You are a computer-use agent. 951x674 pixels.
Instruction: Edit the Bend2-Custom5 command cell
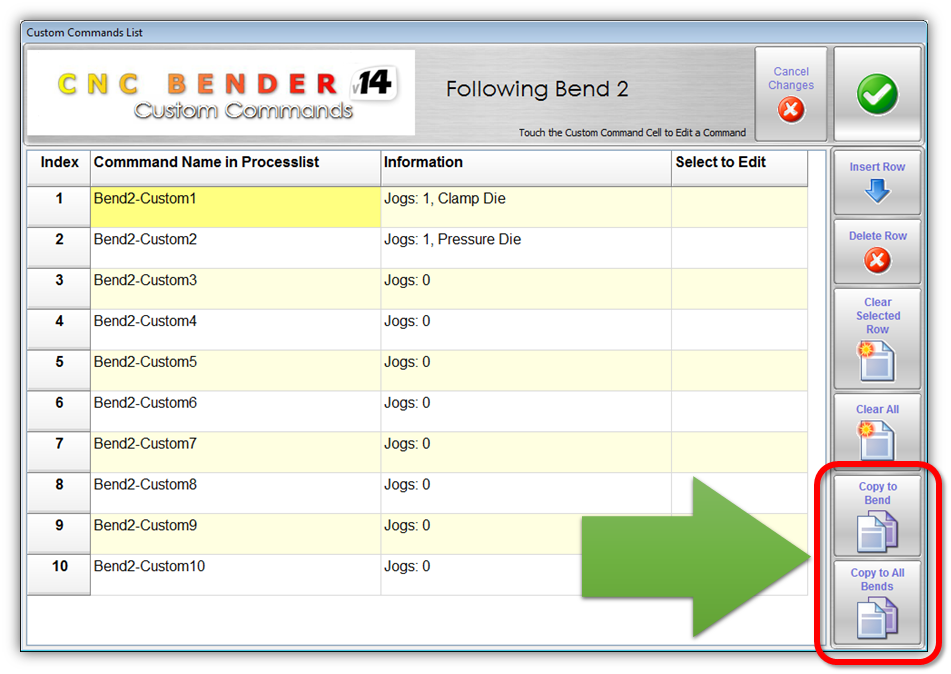click(235, 370)
